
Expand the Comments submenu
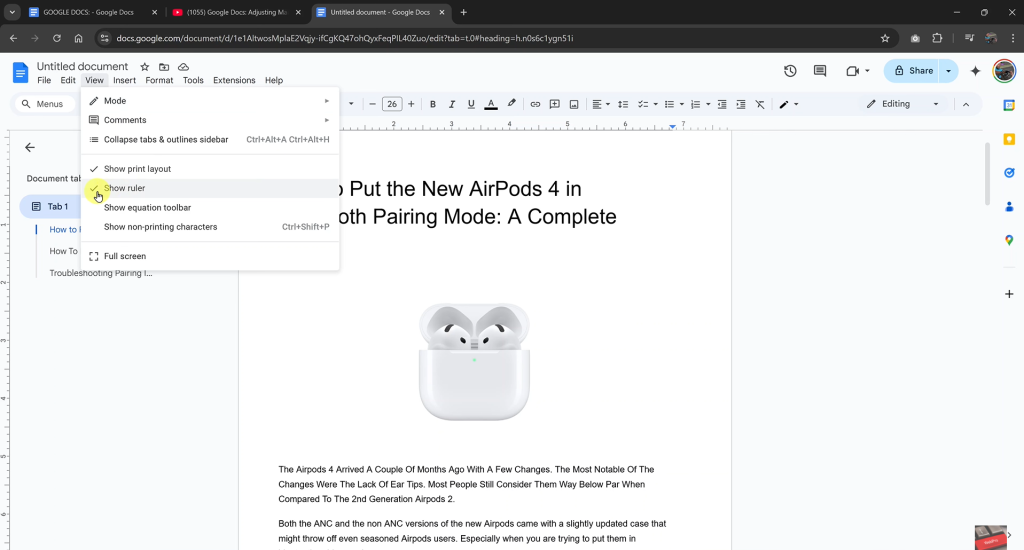210,120
